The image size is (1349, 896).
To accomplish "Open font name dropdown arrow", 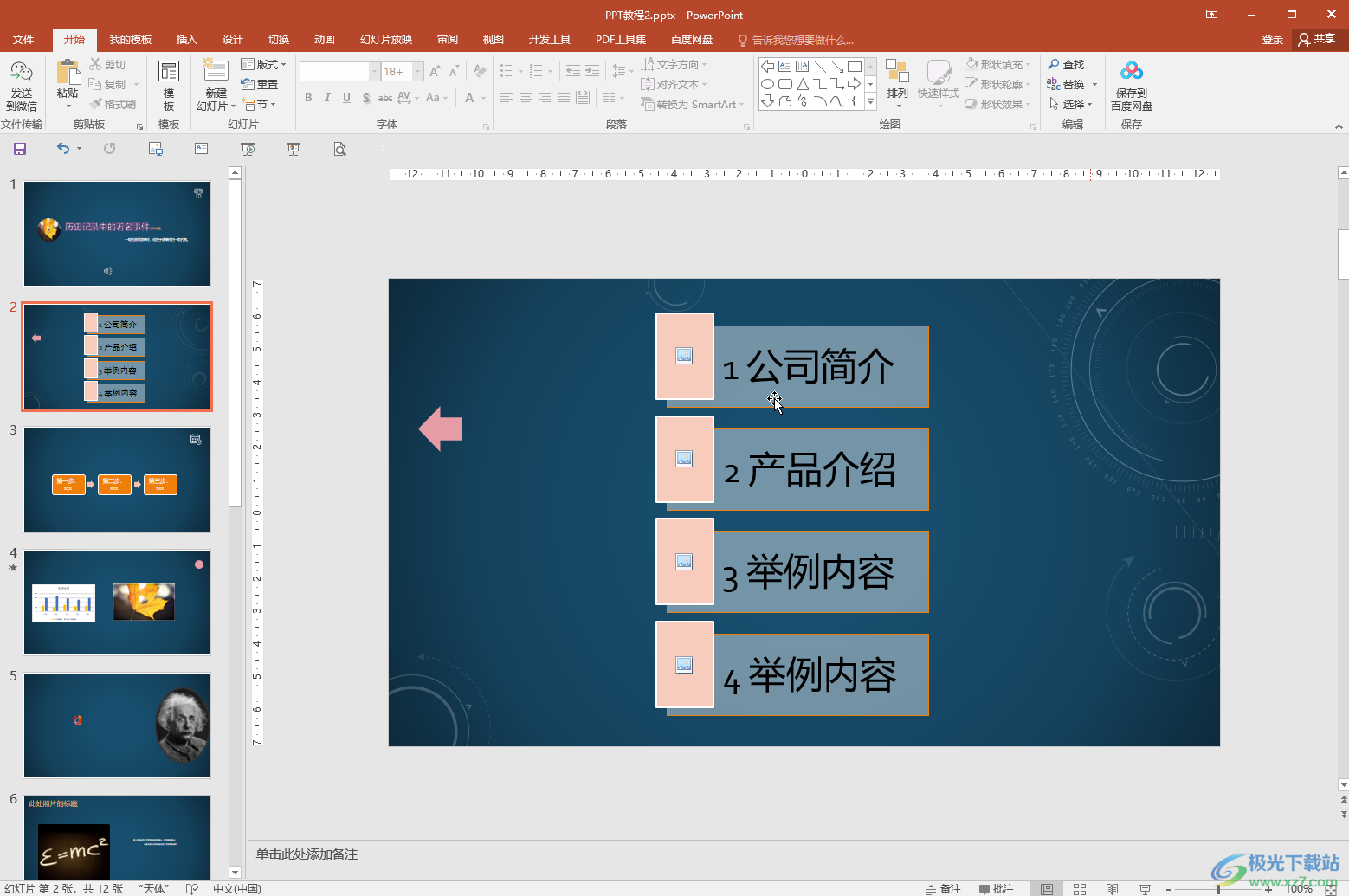I will click(x=374, y=71).
